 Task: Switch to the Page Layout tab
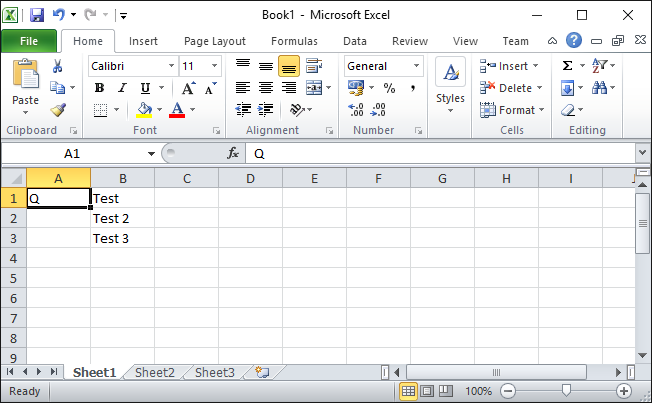tap(215, 41)
